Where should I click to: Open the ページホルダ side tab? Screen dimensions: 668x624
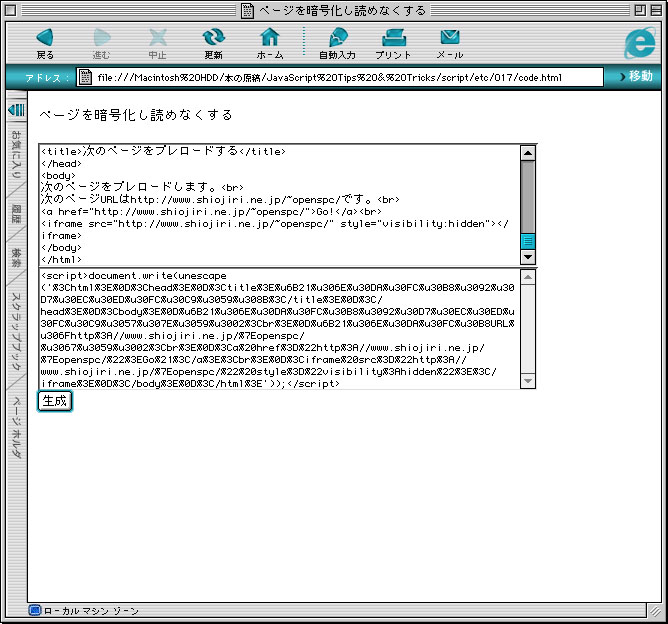(16, 427)
